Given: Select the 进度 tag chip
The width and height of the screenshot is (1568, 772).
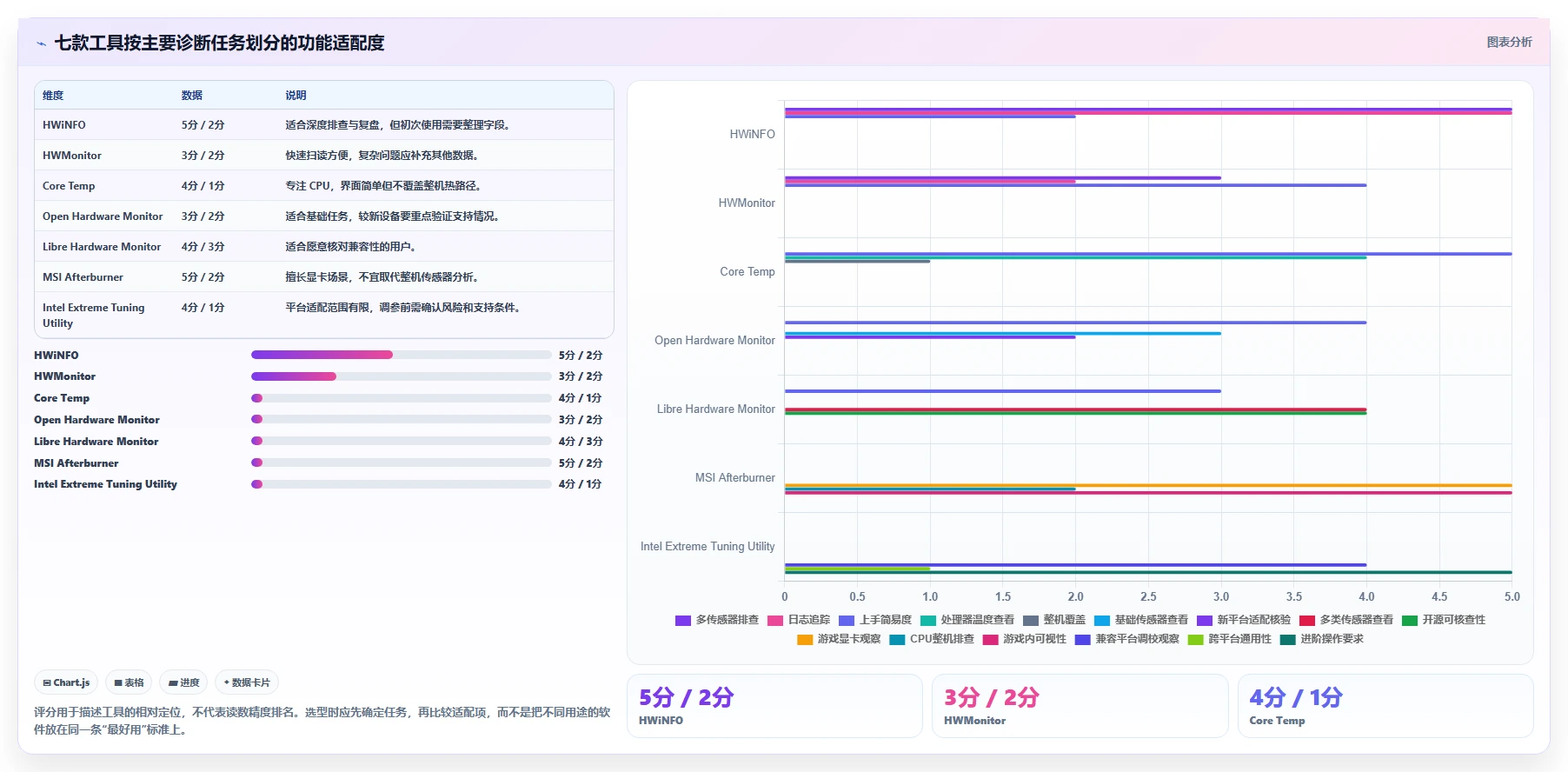Looking at the screenshot, I should 183,682.
